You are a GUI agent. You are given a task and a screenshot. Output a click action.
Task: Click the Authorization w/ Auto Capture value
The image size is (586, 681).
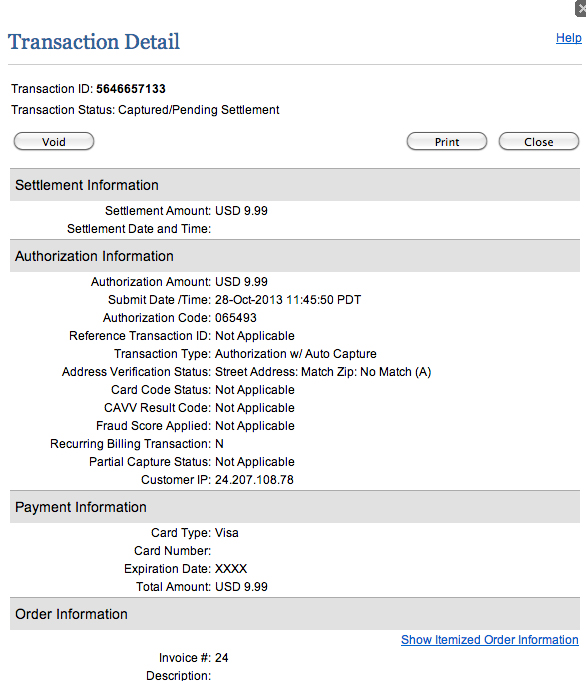tap(296, 354)
